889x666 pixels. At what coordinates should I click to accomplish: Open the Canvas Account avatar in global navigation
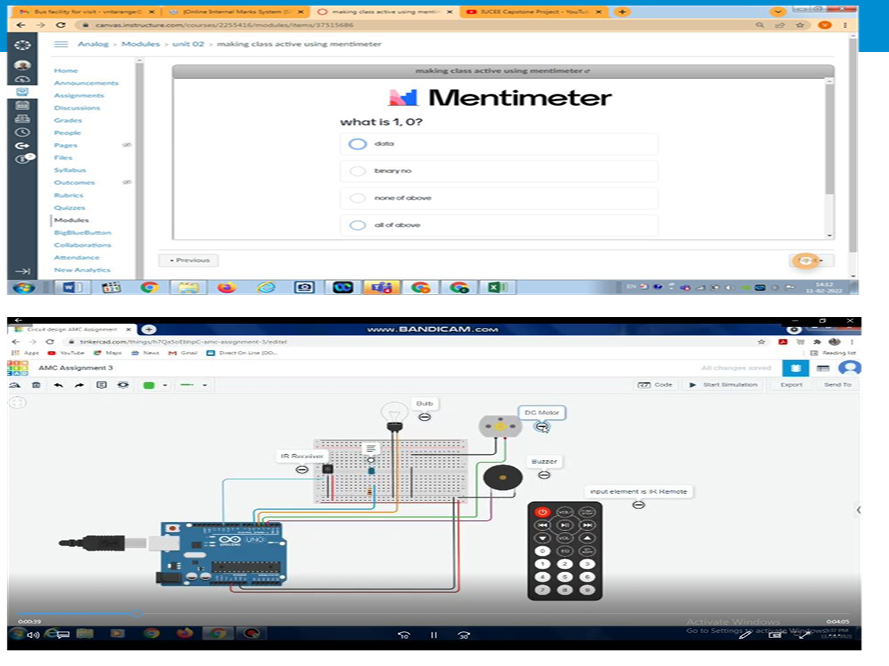click(x=22, y=65)
